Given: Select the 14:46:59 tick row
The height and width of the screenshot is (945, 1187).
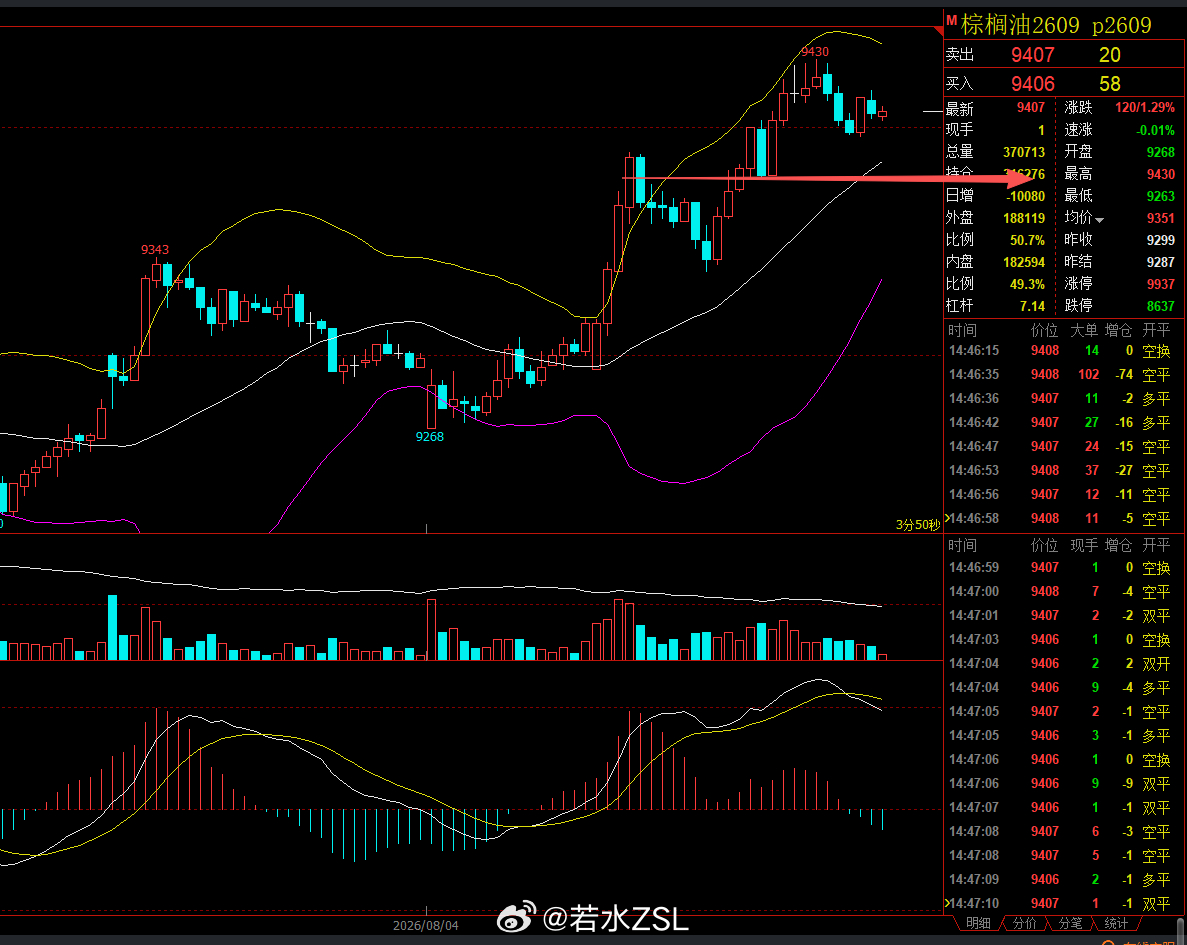Looking at the screenshot, I should pos(1060,567).
